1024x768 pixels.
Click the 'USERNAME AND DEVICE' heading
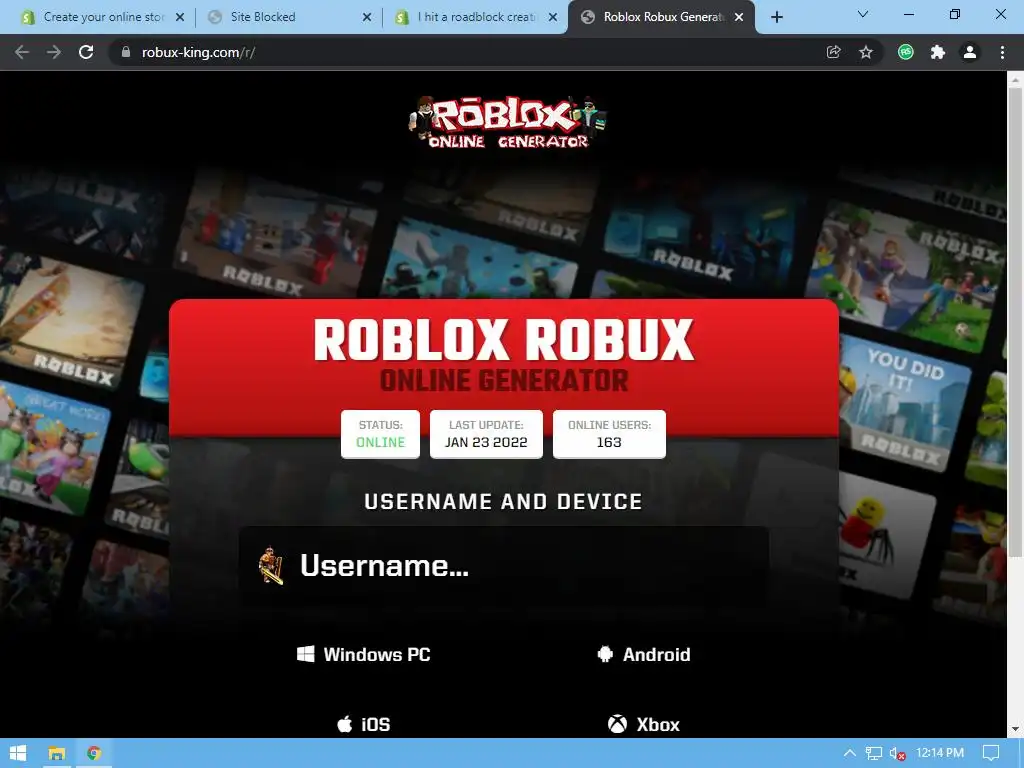tap(504, 502)
